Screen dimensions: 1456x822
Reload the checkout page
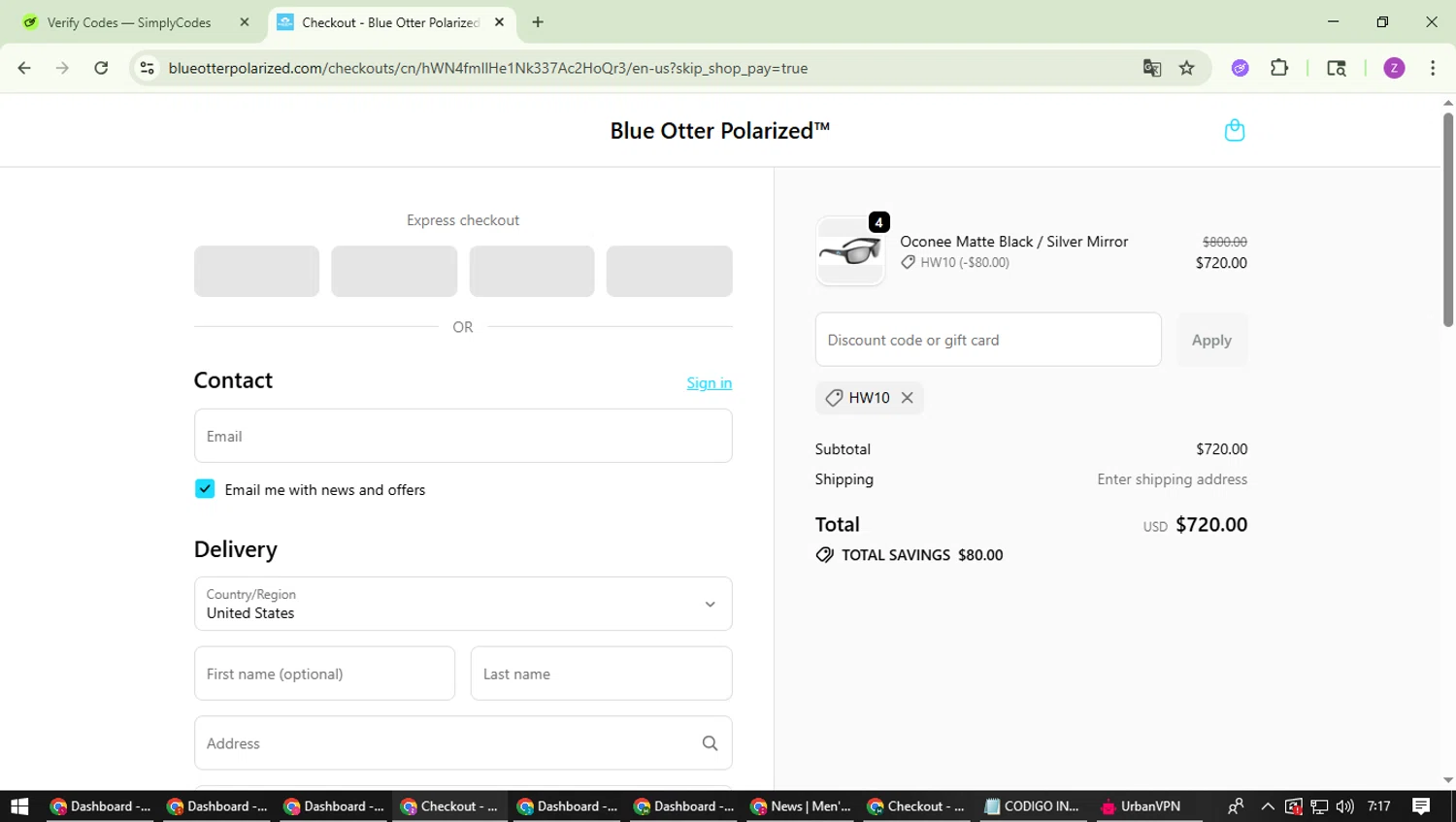pos(101,68)
